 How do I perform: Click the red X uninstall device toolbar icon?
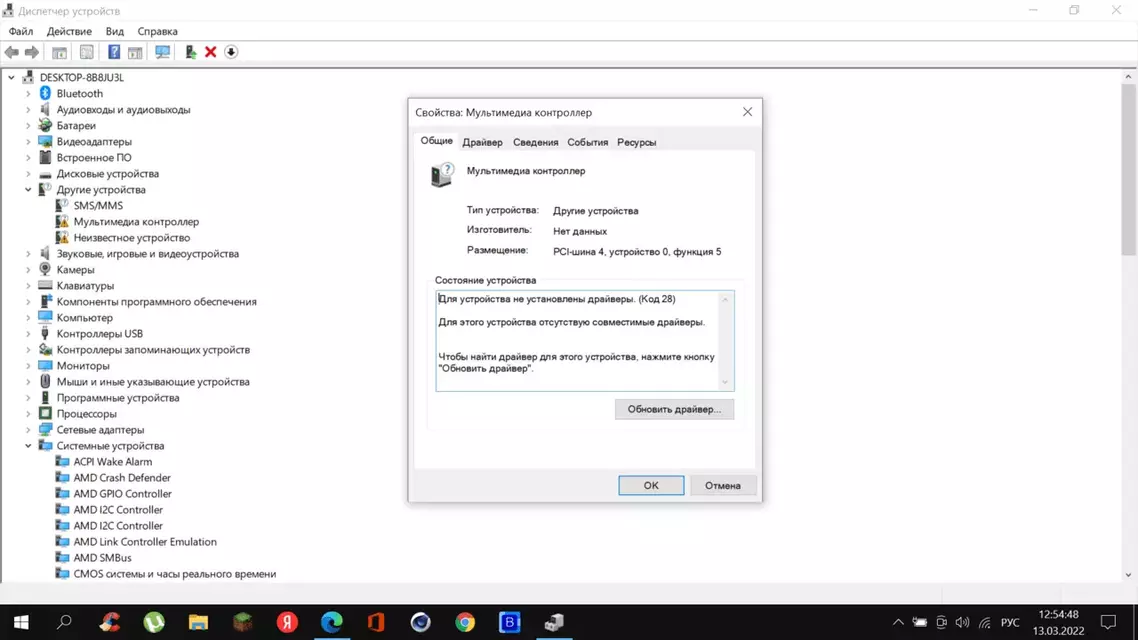[211, 52]
